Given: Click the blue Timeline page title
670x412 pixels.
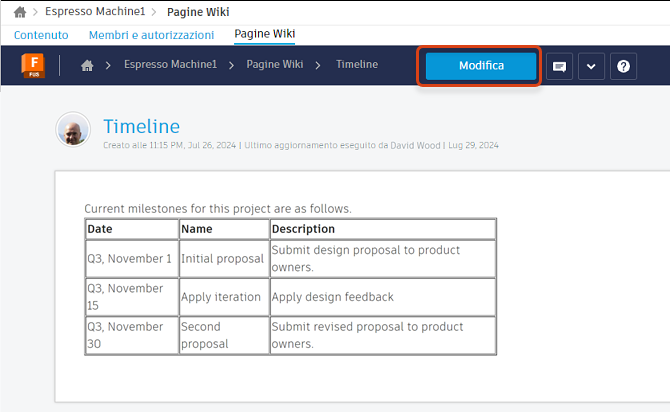Looking at the screenshot, I should [x=141, y=126].
